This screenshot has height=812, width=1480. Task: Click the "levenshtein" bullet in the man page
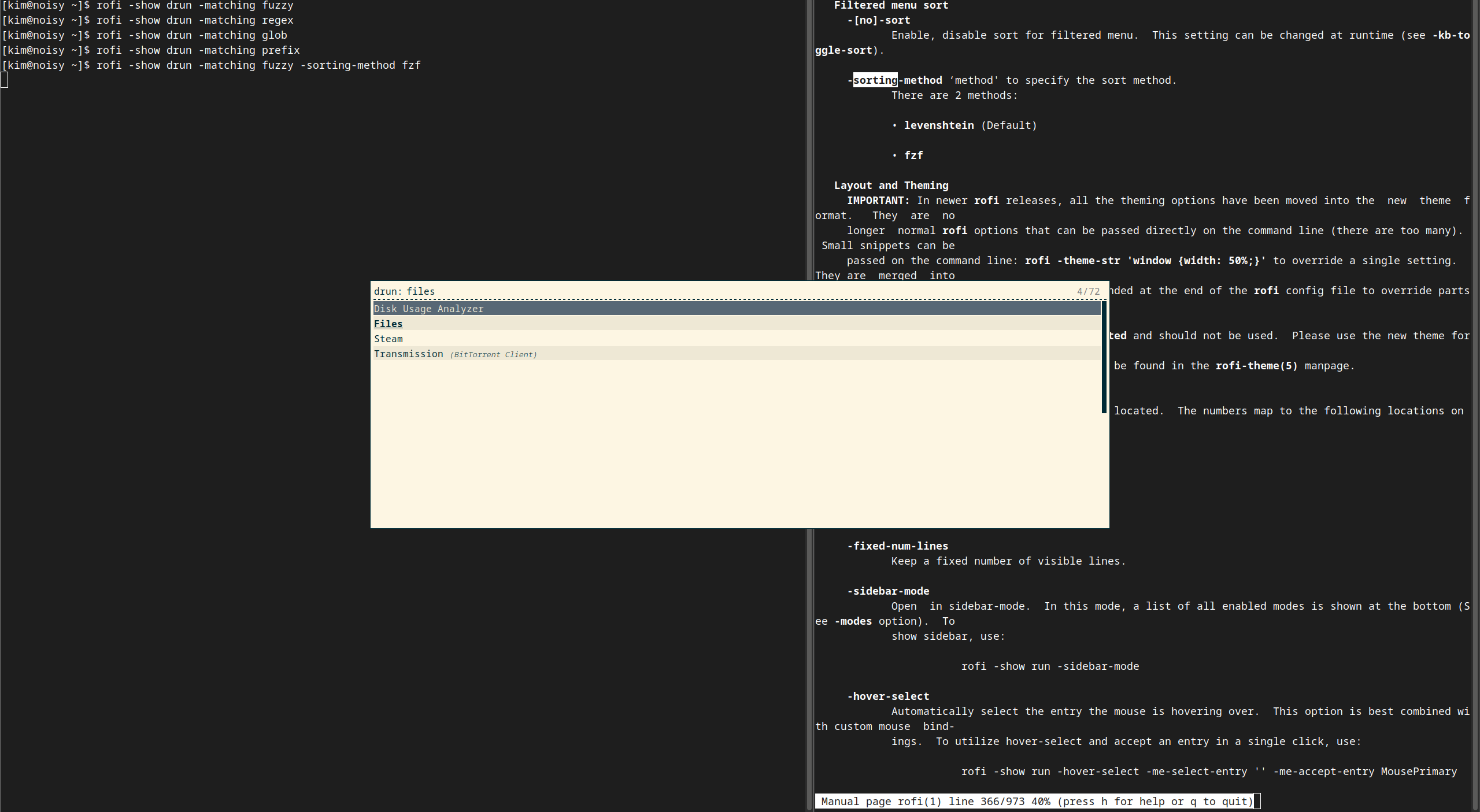coord(939,125)
